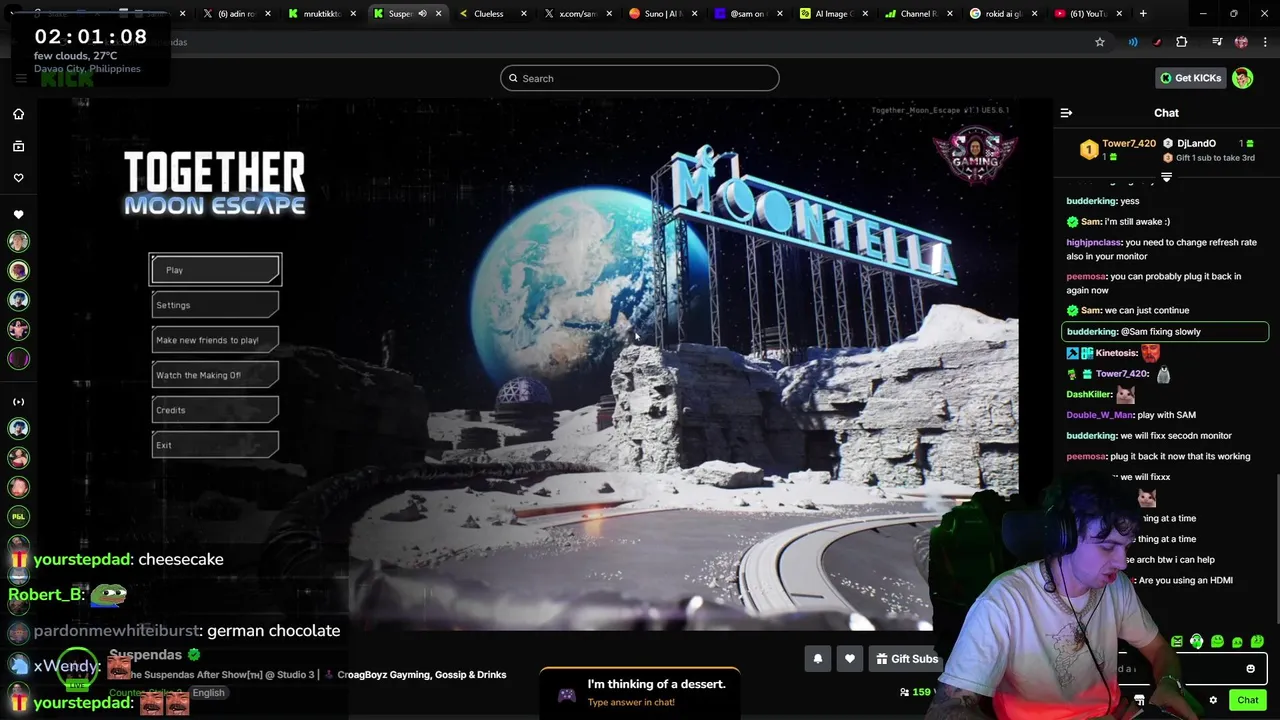Open Credits in the game menu
Viewport: 1280px width, 720px height.
point(215,410)
